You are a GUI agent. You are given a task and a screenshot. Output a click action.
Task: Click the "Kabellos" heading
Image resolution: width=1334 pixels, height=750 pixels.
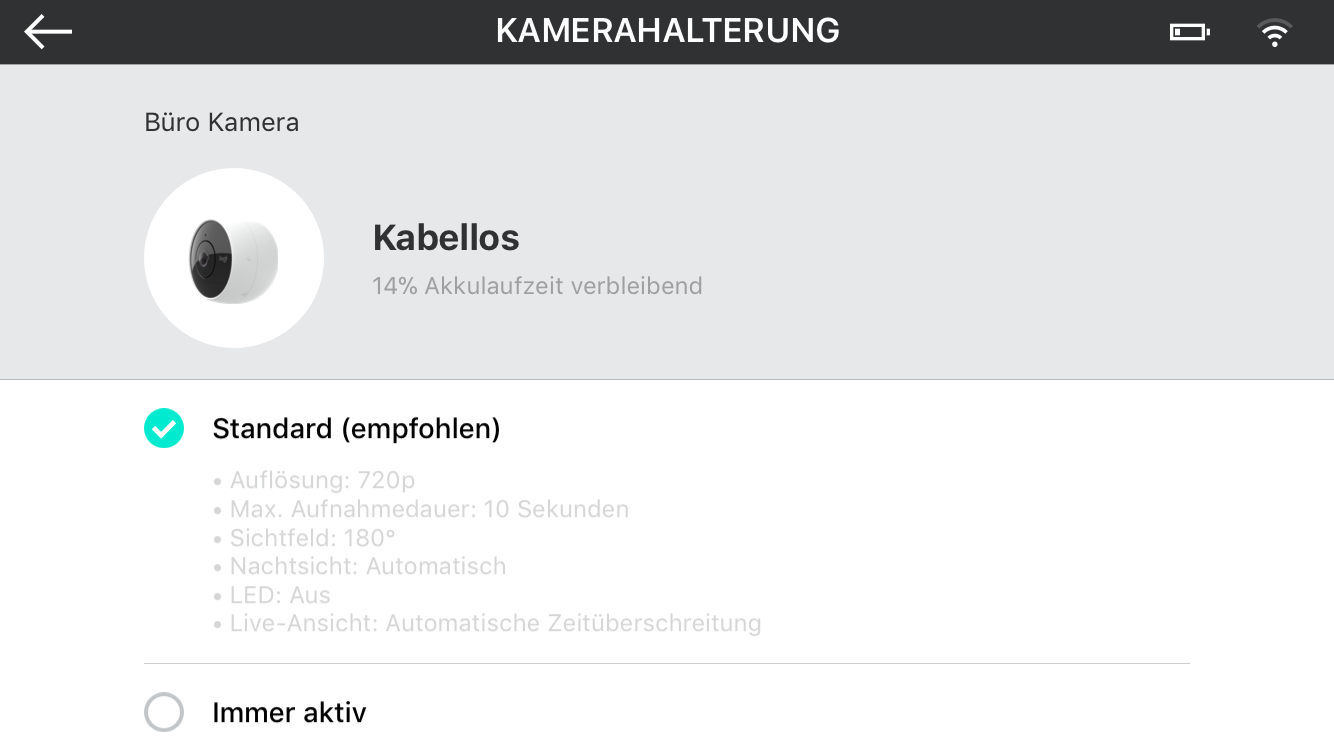(x=446, y=238)
